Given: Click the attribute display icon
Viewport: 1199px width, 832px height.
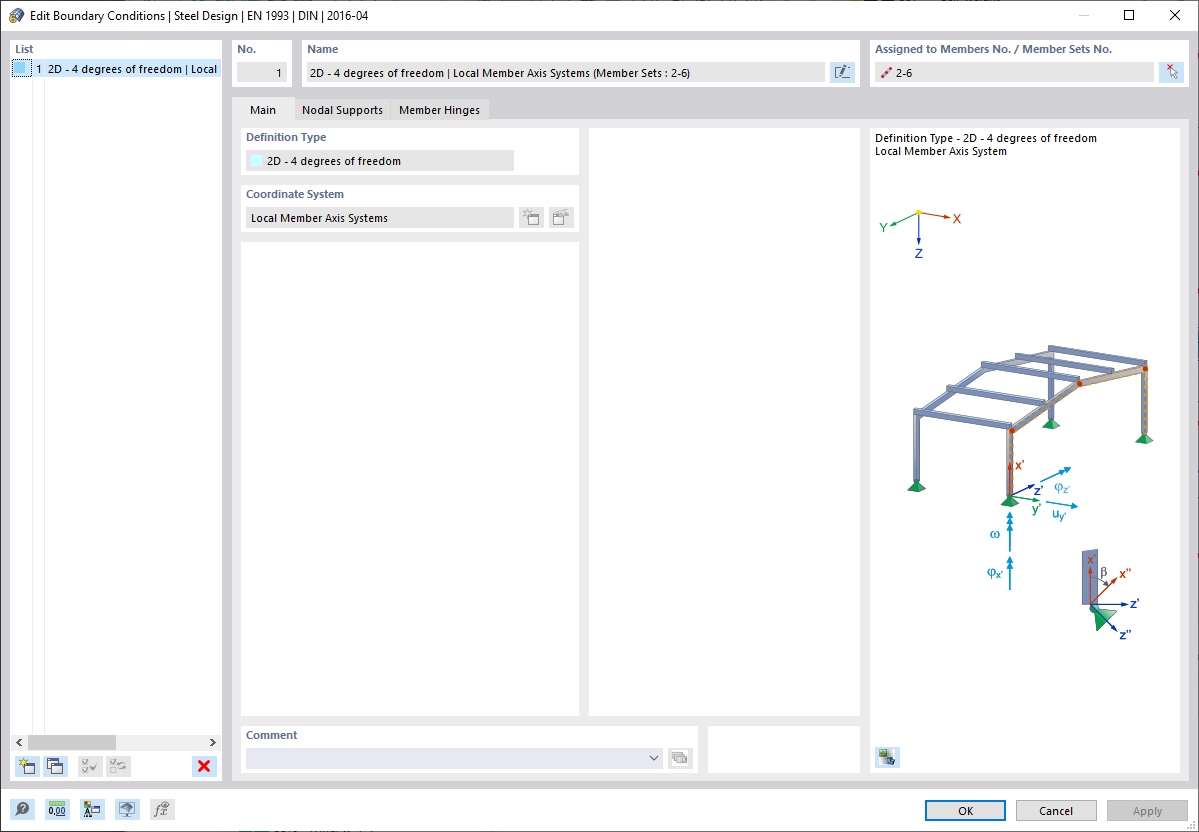Looking at the screenshot, I should (x=93, y=810).
